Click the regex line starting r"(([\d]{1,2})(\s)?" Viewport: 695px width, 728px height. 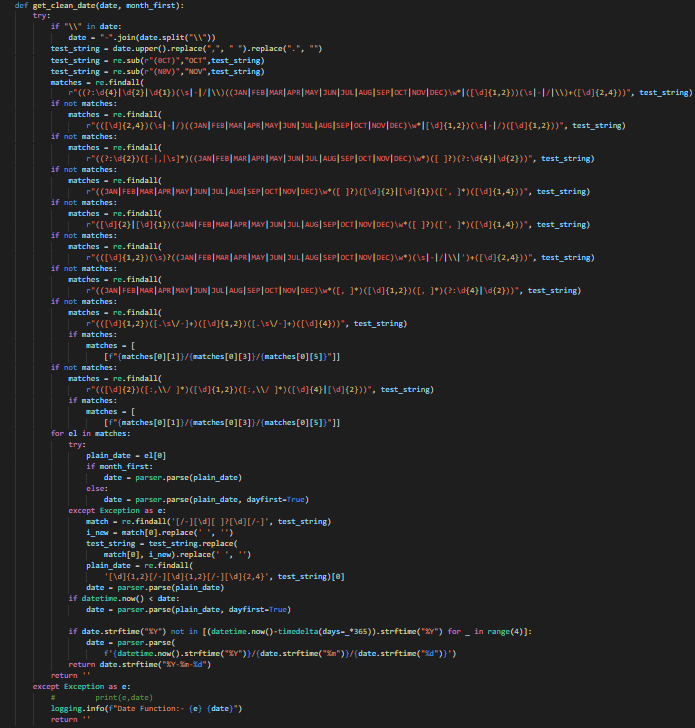pyautogui.click(x=340, y=258)
